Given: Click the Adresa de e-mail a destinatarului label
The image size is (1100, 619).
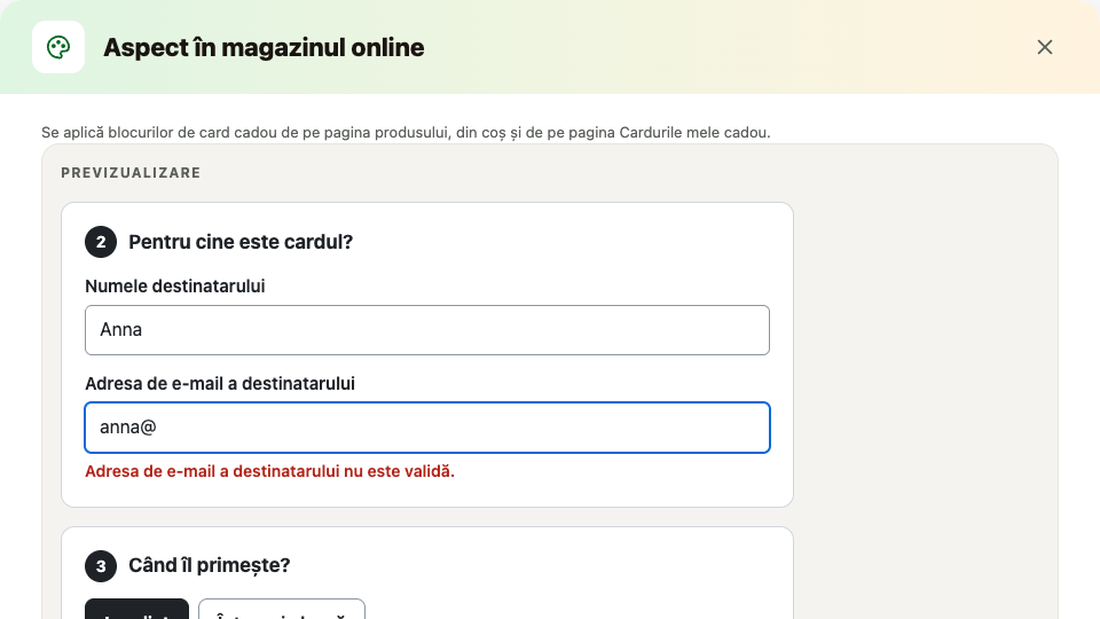Looking at the screenshot, I should (220, 384).
